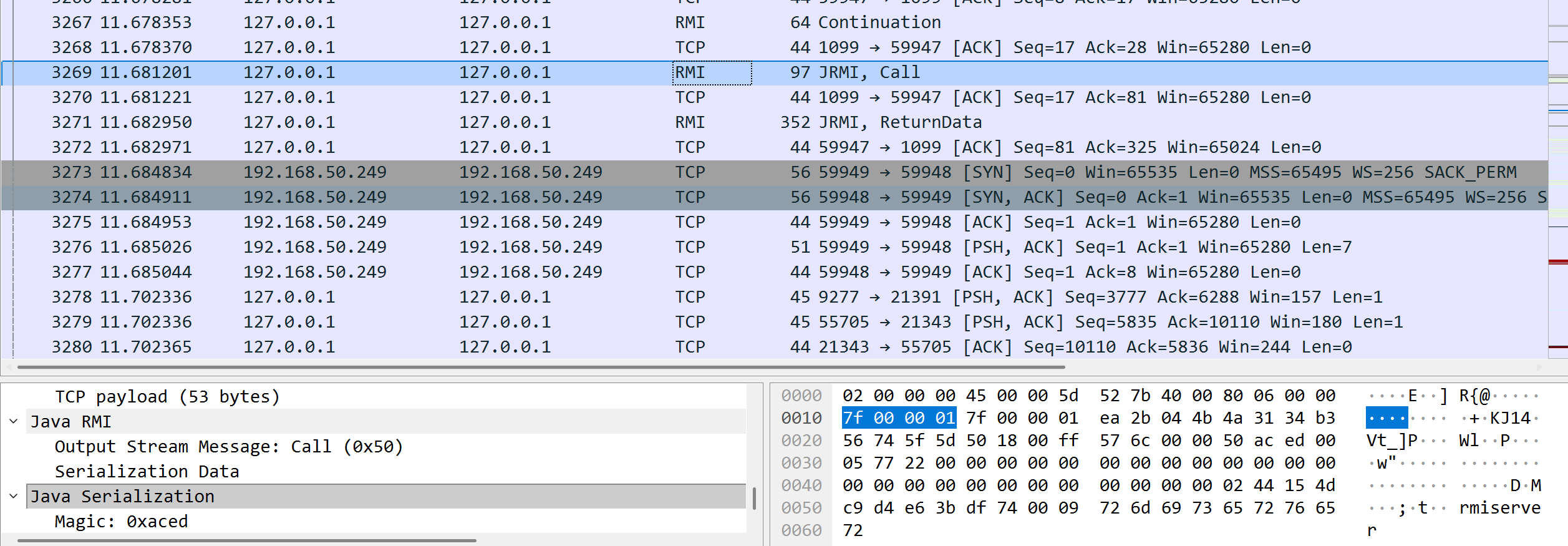The image size is (1568, 546).
Task: Click the highlighted hex bytes 7f 00 00 01
Action: [x=898, y=418]
